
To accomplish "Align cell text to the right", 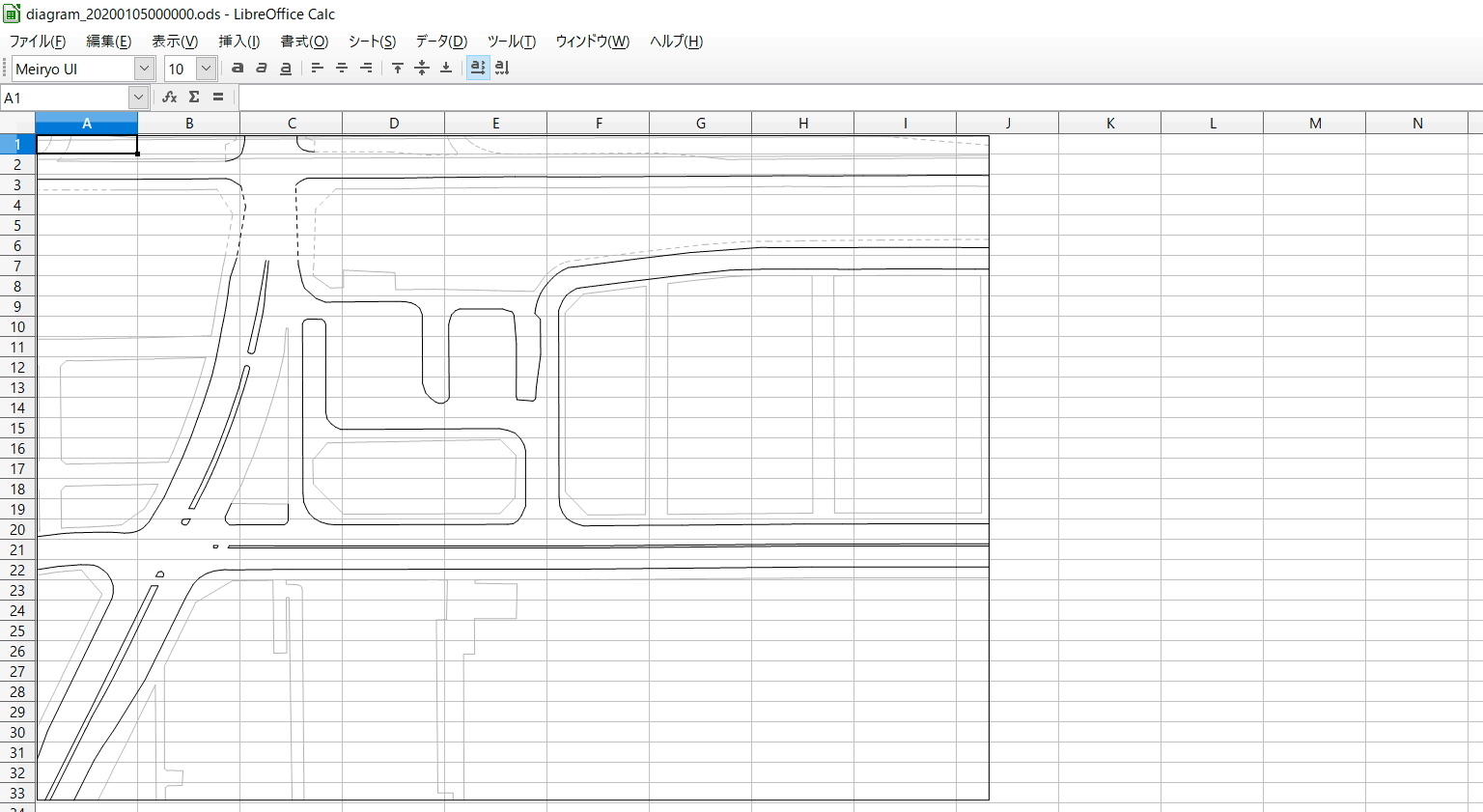I will [x=366, y=68].
